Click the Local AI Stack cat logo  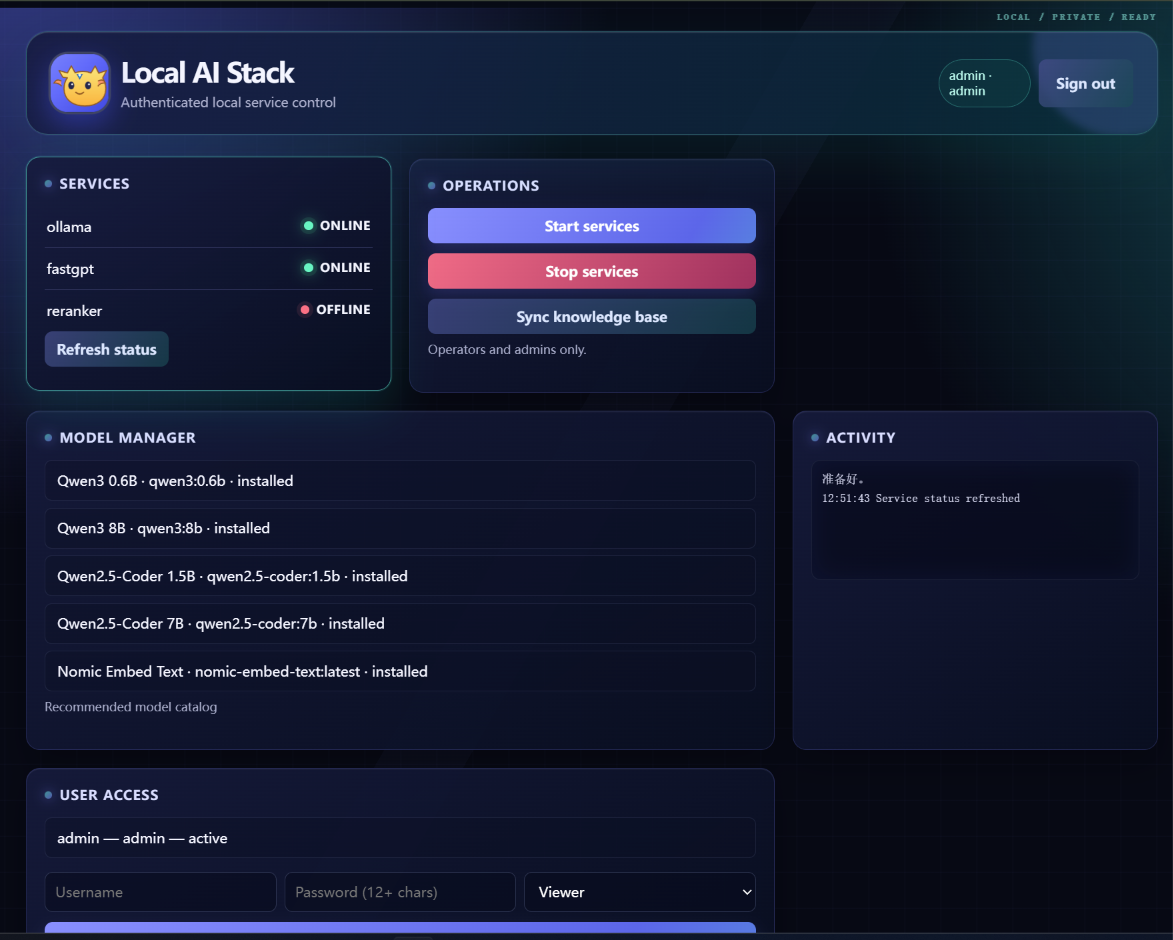[x=80, y=83]
